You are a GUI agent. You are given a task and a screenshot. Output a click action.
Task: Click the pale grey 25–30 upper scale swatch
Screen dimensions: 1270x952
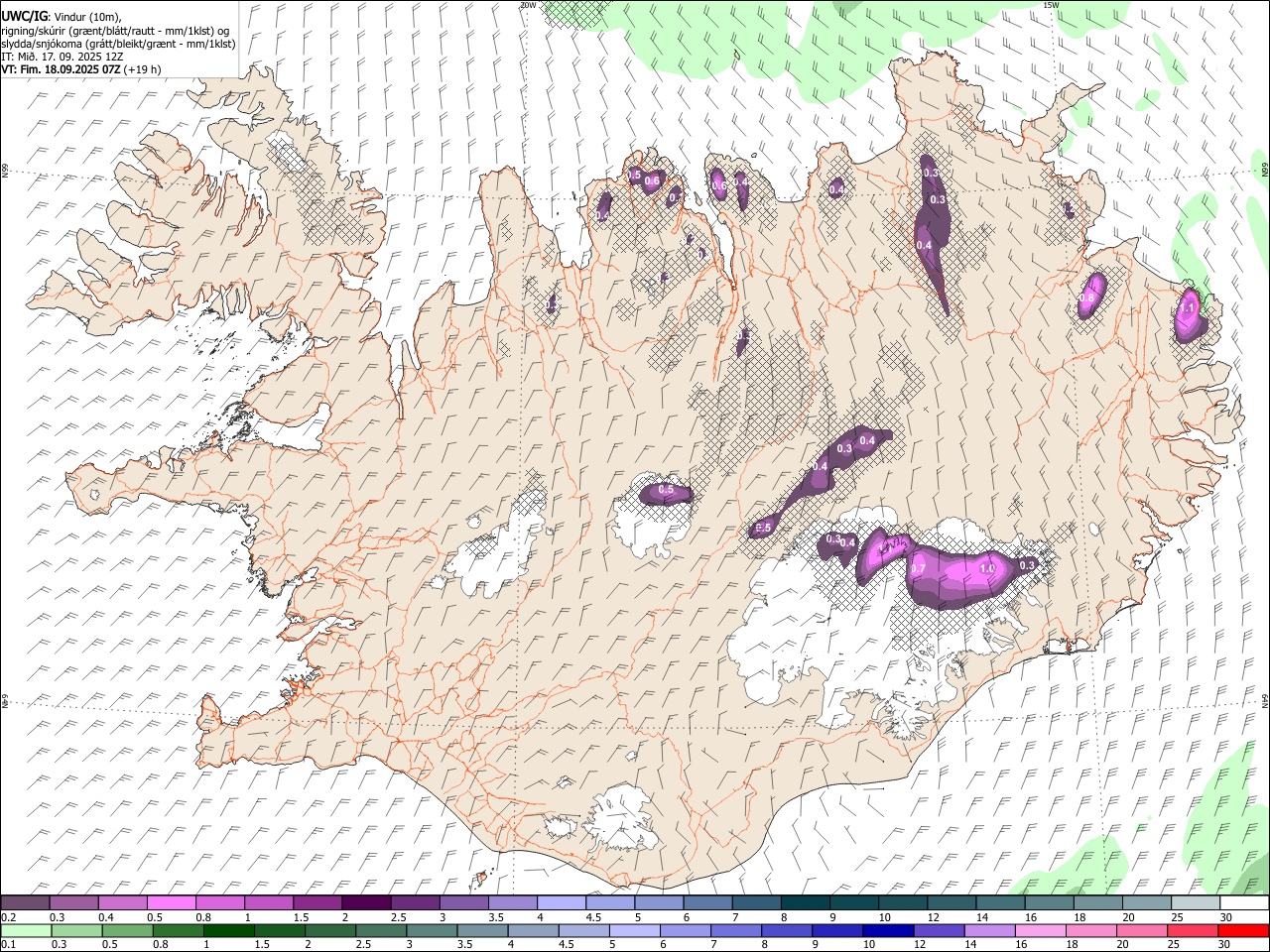click(1196, 902)
